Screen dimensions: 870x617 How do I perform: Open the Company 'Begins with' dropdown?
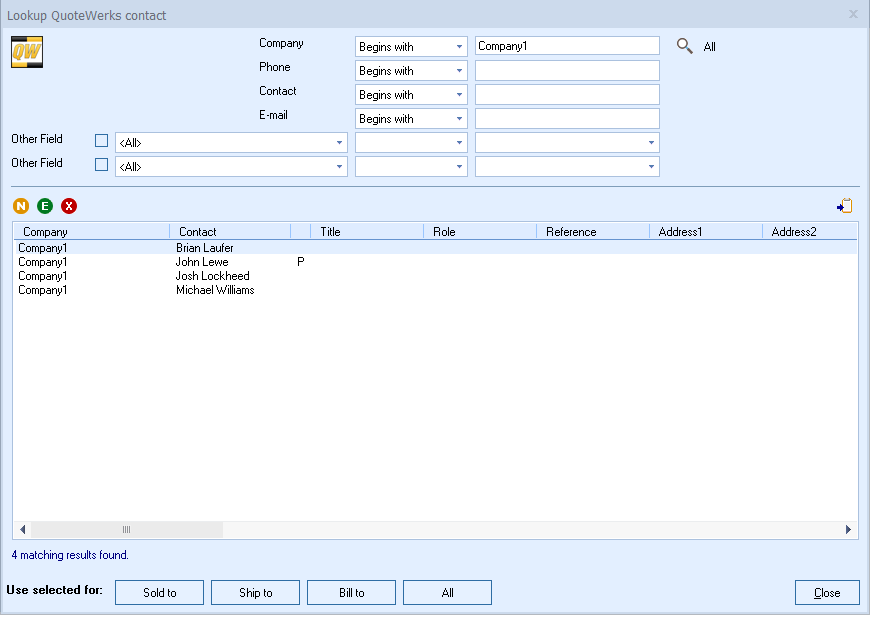[411, 46]
